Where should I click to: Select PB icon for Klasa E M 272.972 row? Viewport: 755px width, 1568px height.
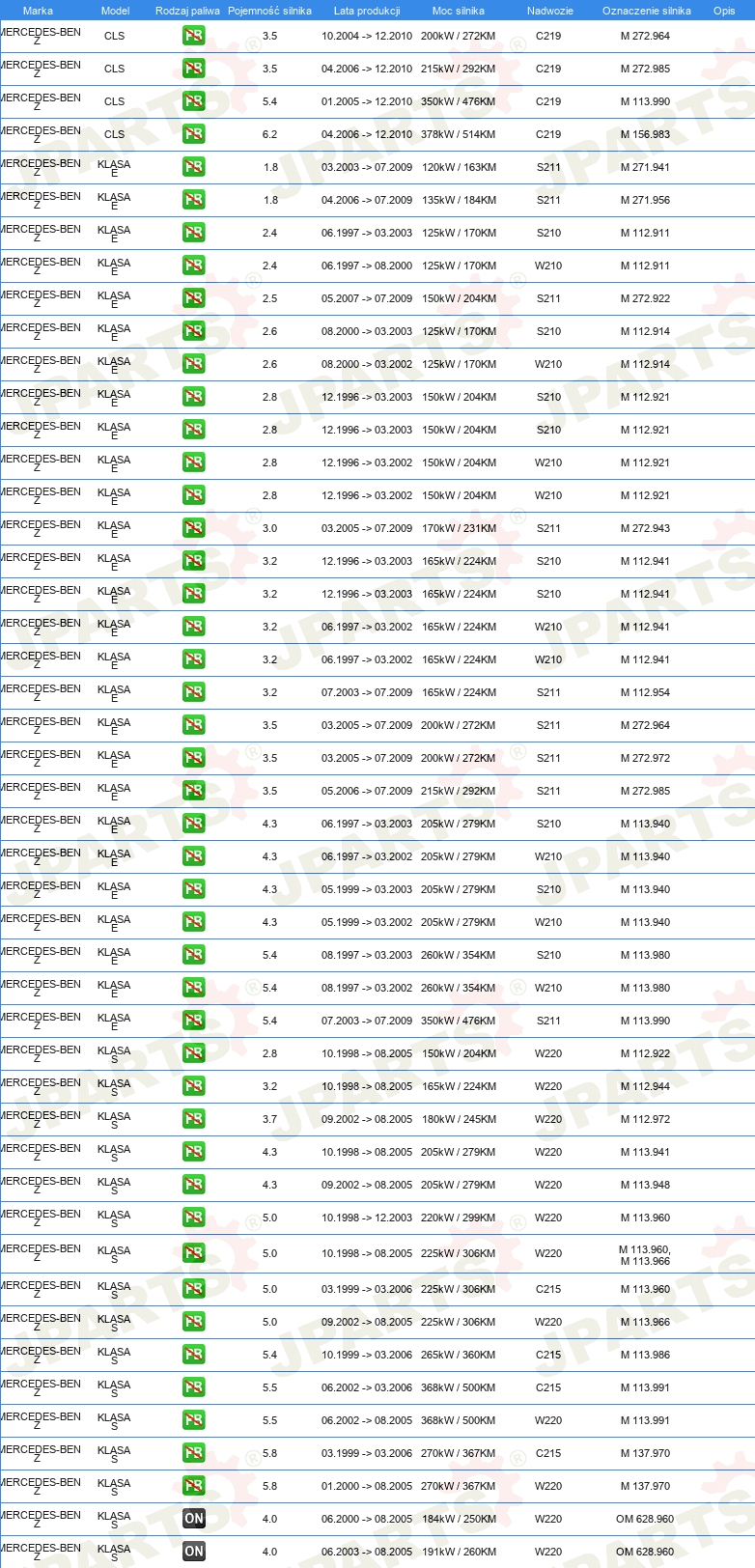click(x=193, y=759)
